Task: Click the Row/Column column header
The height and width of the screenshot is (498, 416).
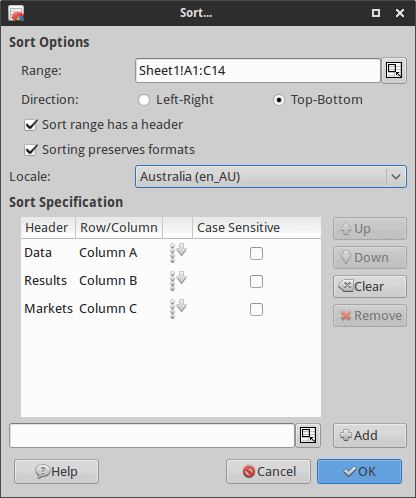Action: point(119,228)
